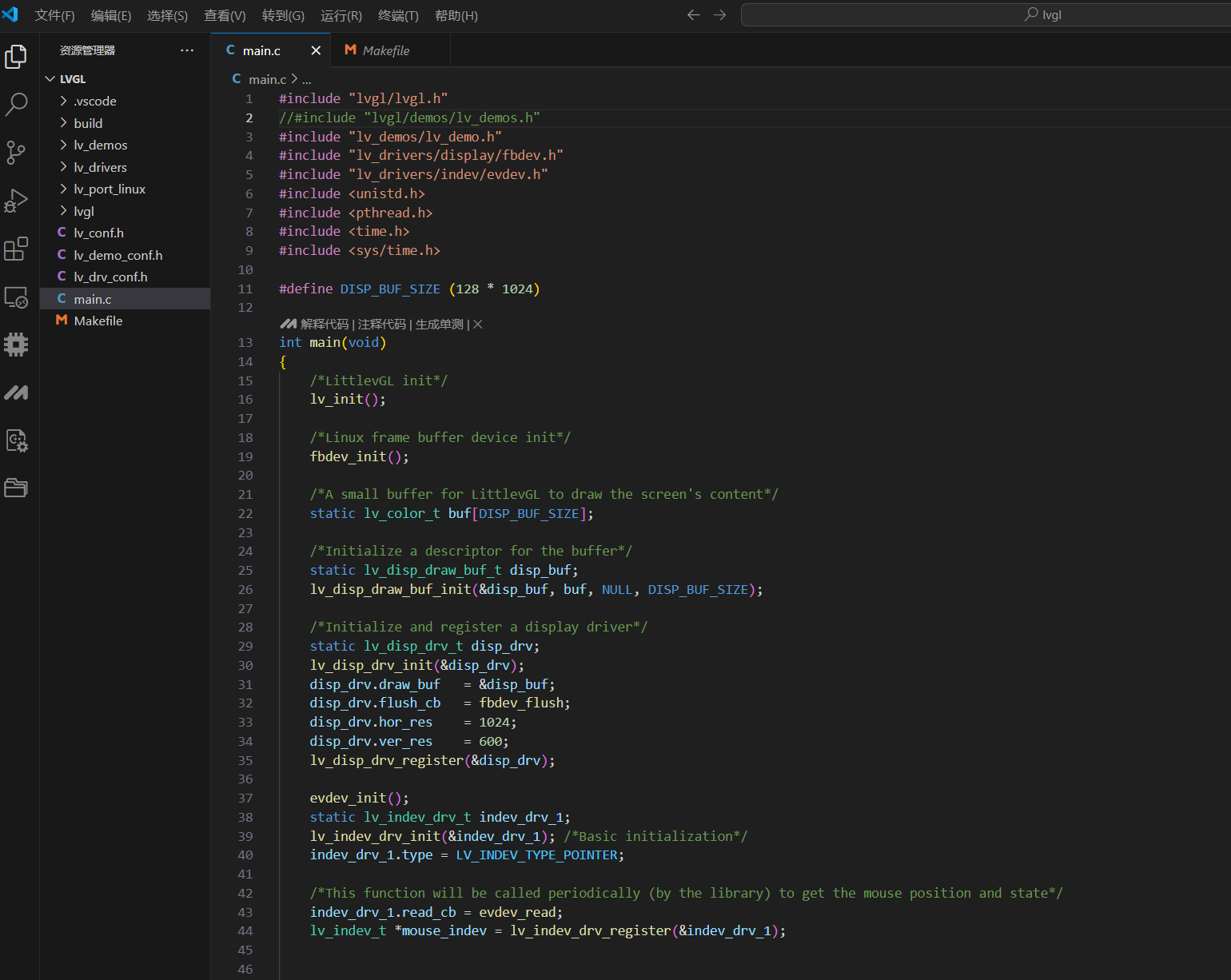Go forward with the right arrow

coord(719,15)
